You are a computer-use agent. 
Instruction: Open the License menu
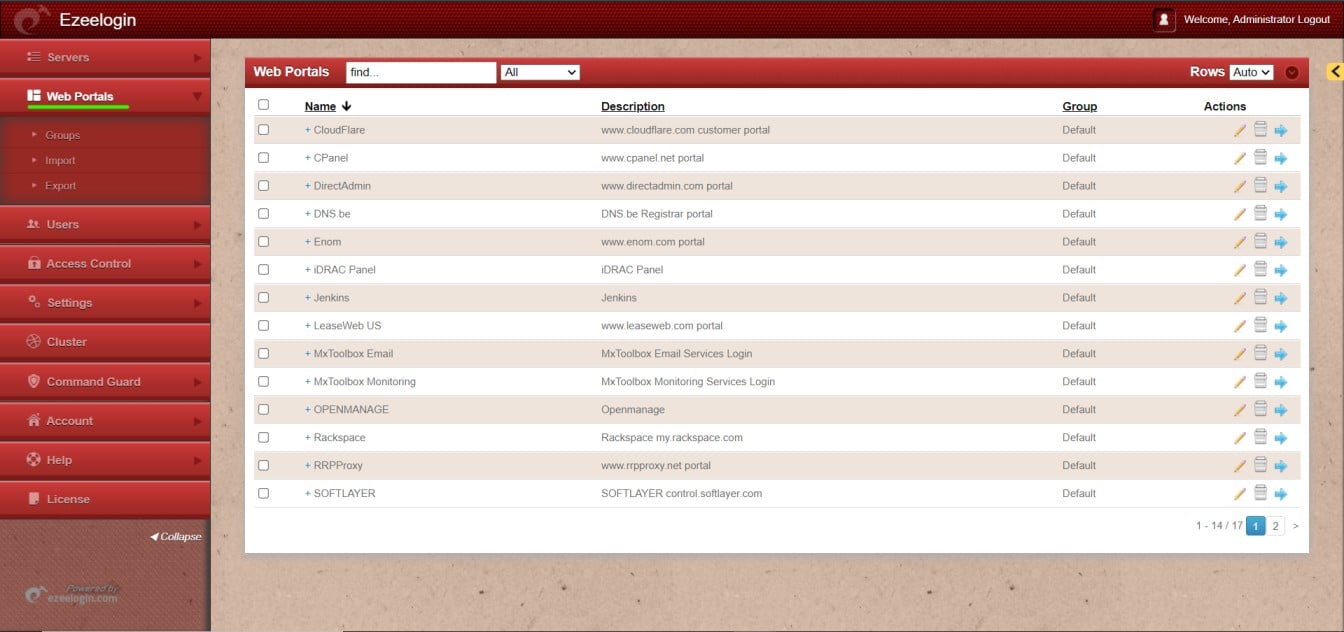pos(105,499)
